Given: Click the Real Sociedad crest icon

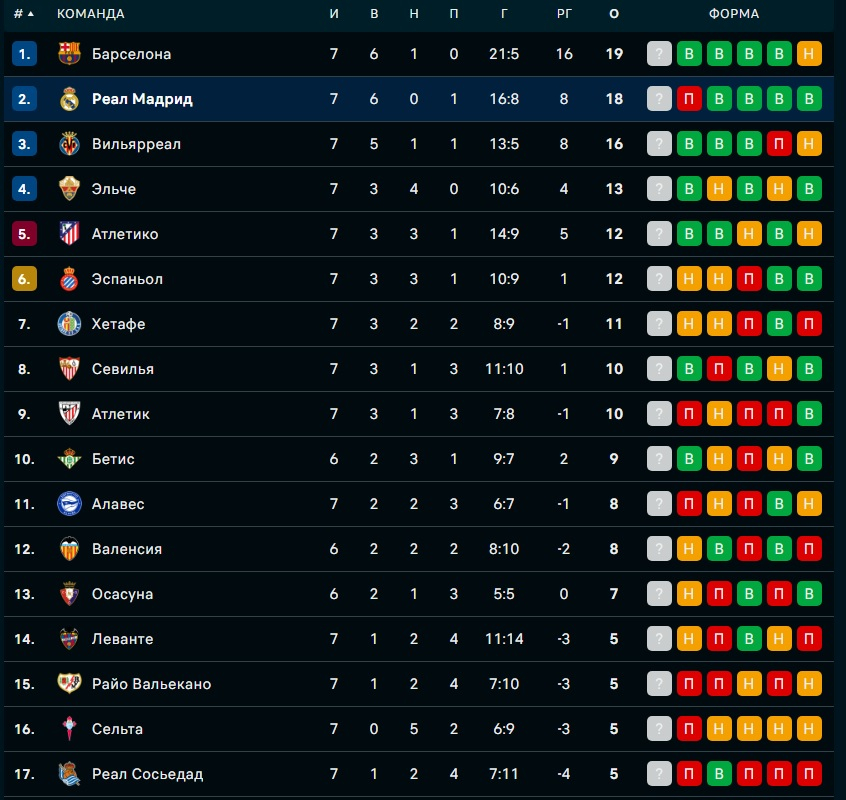Looking at the screenshot, I should [69, 774].
